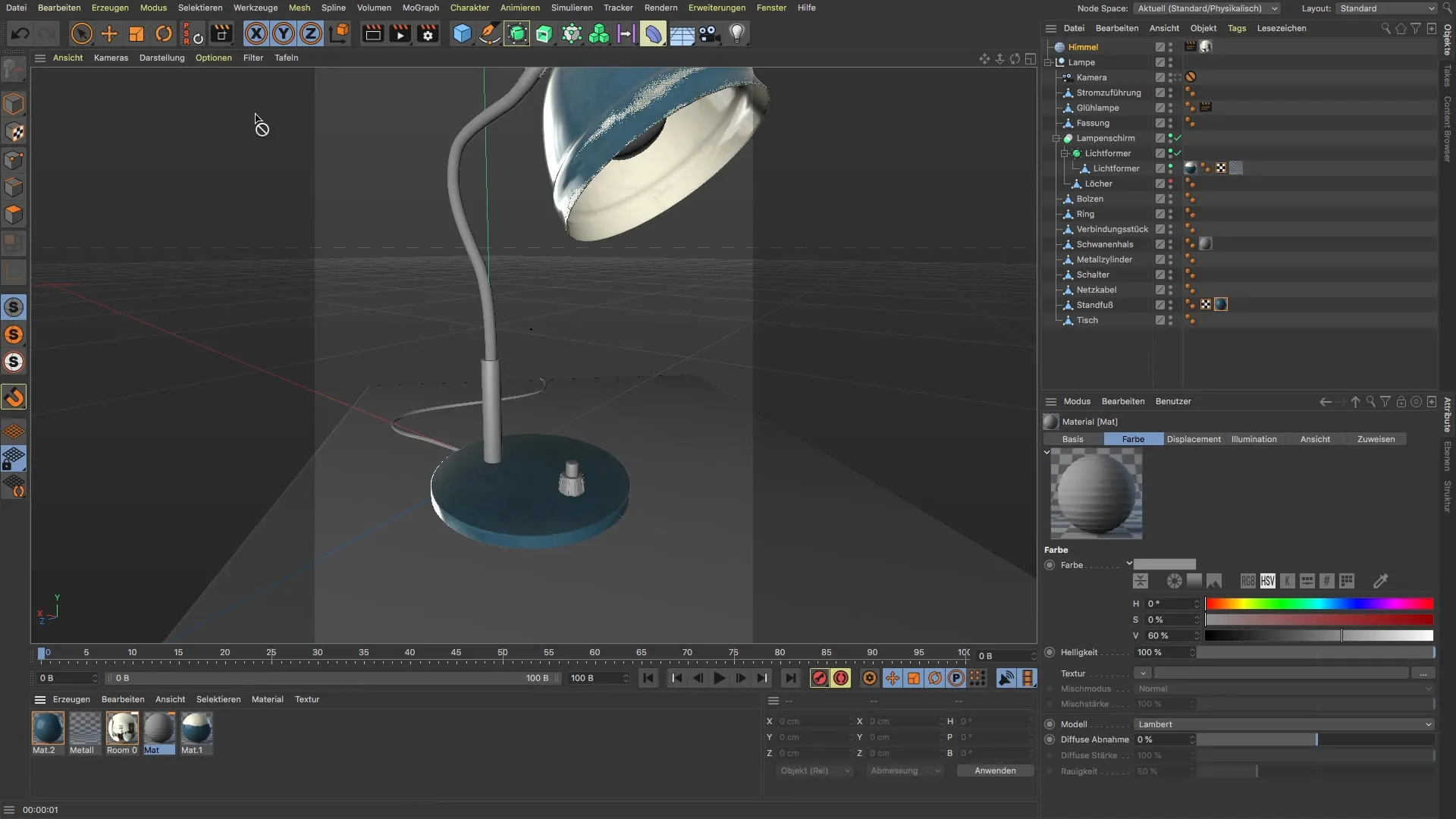The image size is (1456, 819).
Task: Click the Undo arrow icon
Action: tap(20, 33)
